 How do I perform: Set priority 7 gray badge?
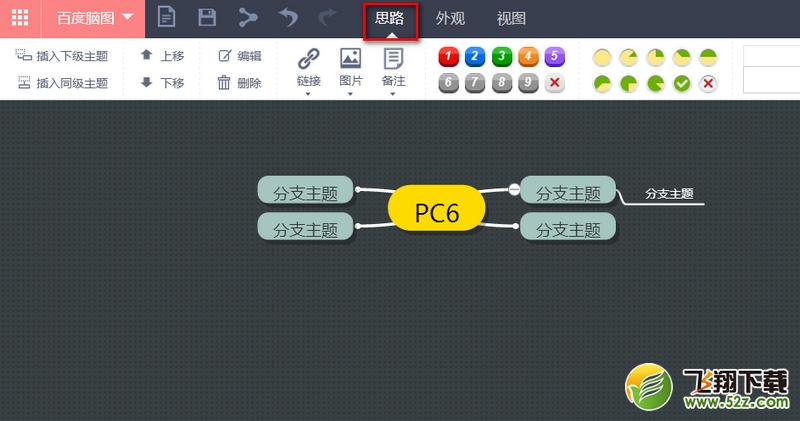(475, 83)
